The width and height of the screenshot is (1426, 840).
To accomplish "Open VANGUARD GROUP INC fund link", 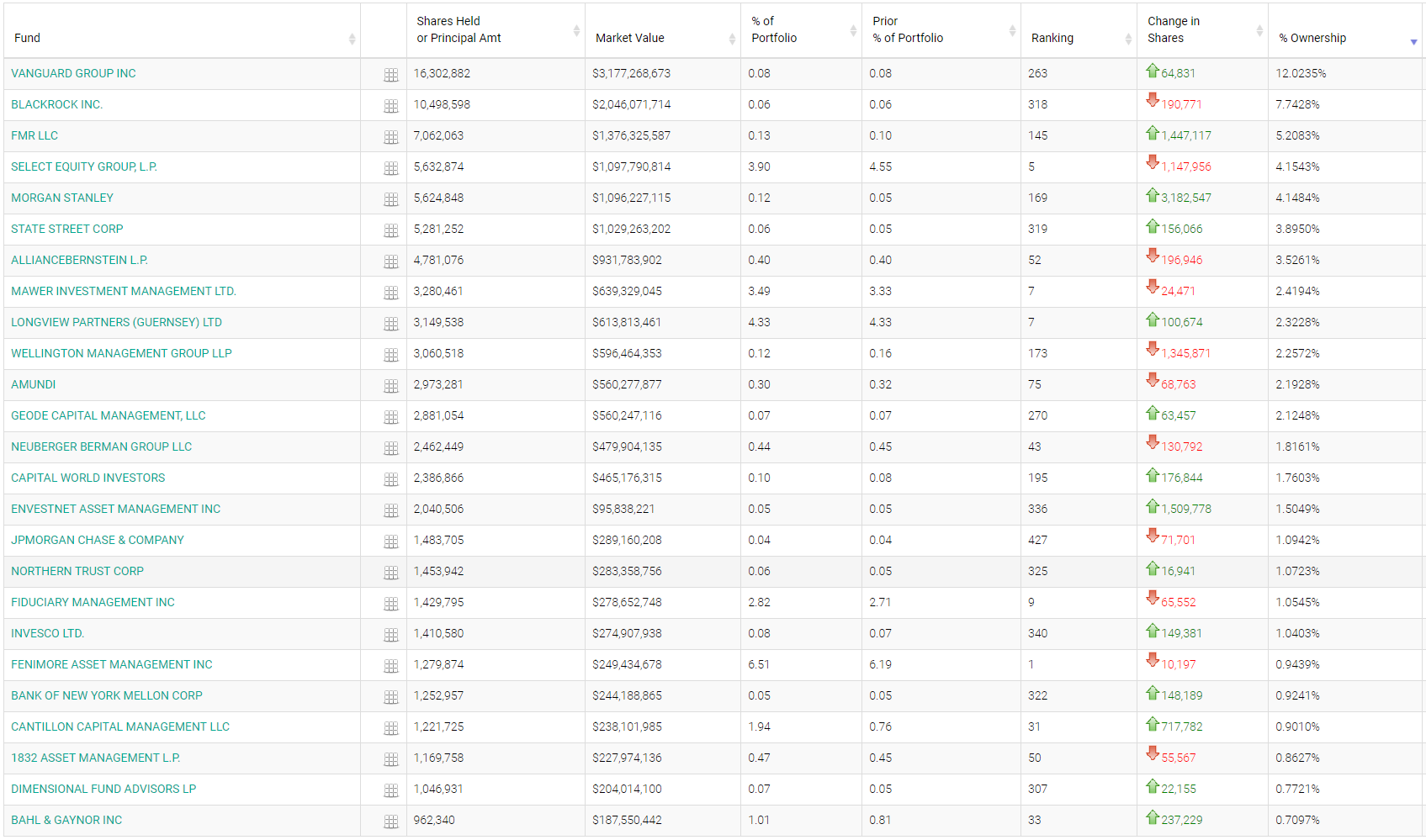I will [x=73, y=73].
